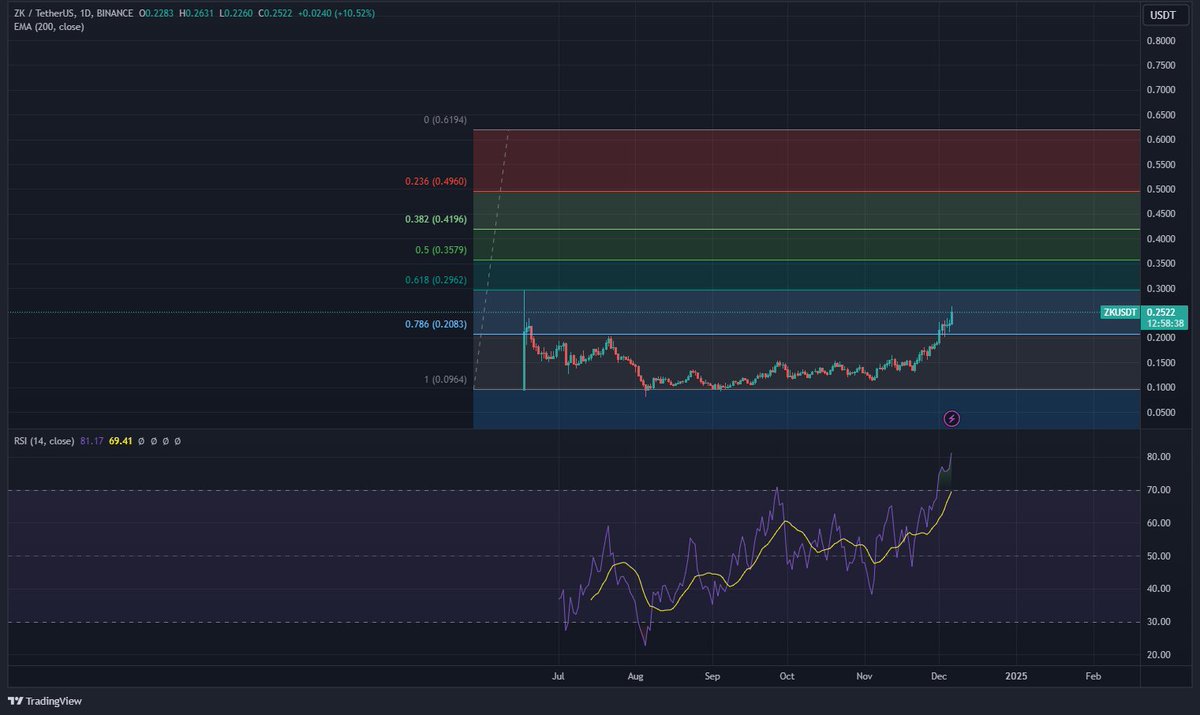1200x715 pixels.
Task: Click Dec on the time axis
Action: 938,676
